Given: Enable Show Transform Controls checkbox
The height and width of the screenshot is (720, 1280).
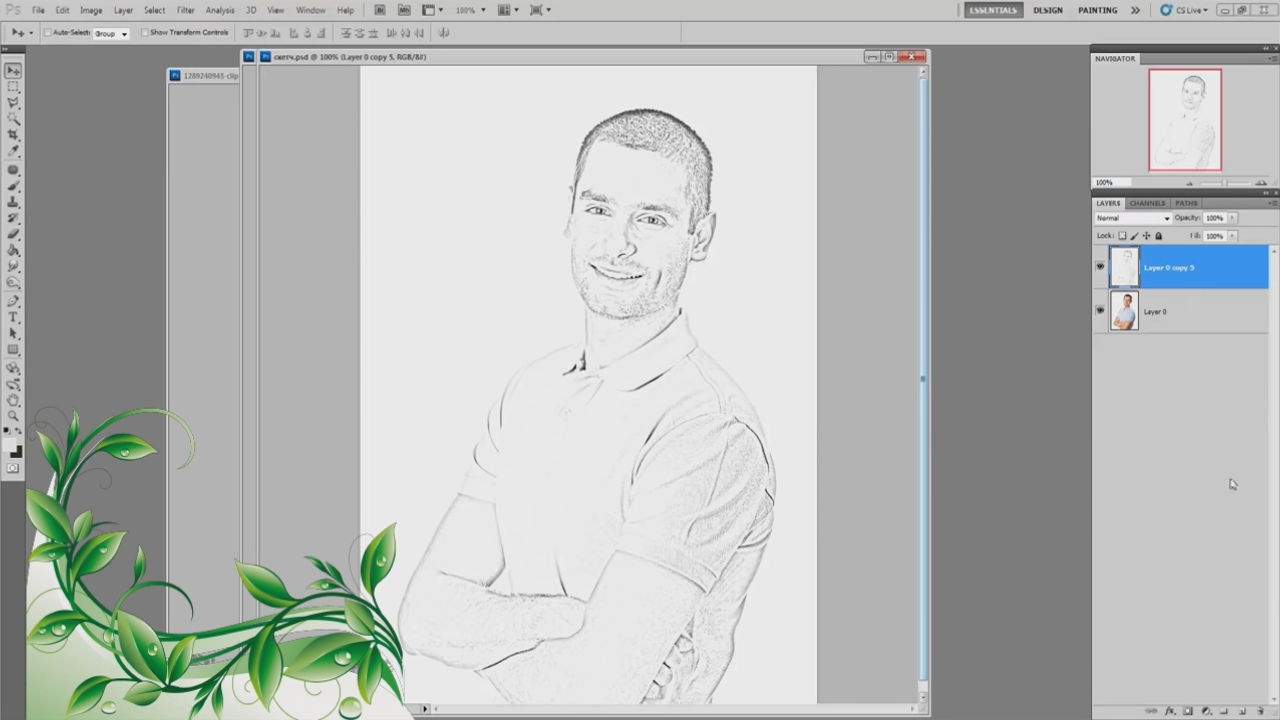Looking at the screenshot, I should tap(145, 33).
